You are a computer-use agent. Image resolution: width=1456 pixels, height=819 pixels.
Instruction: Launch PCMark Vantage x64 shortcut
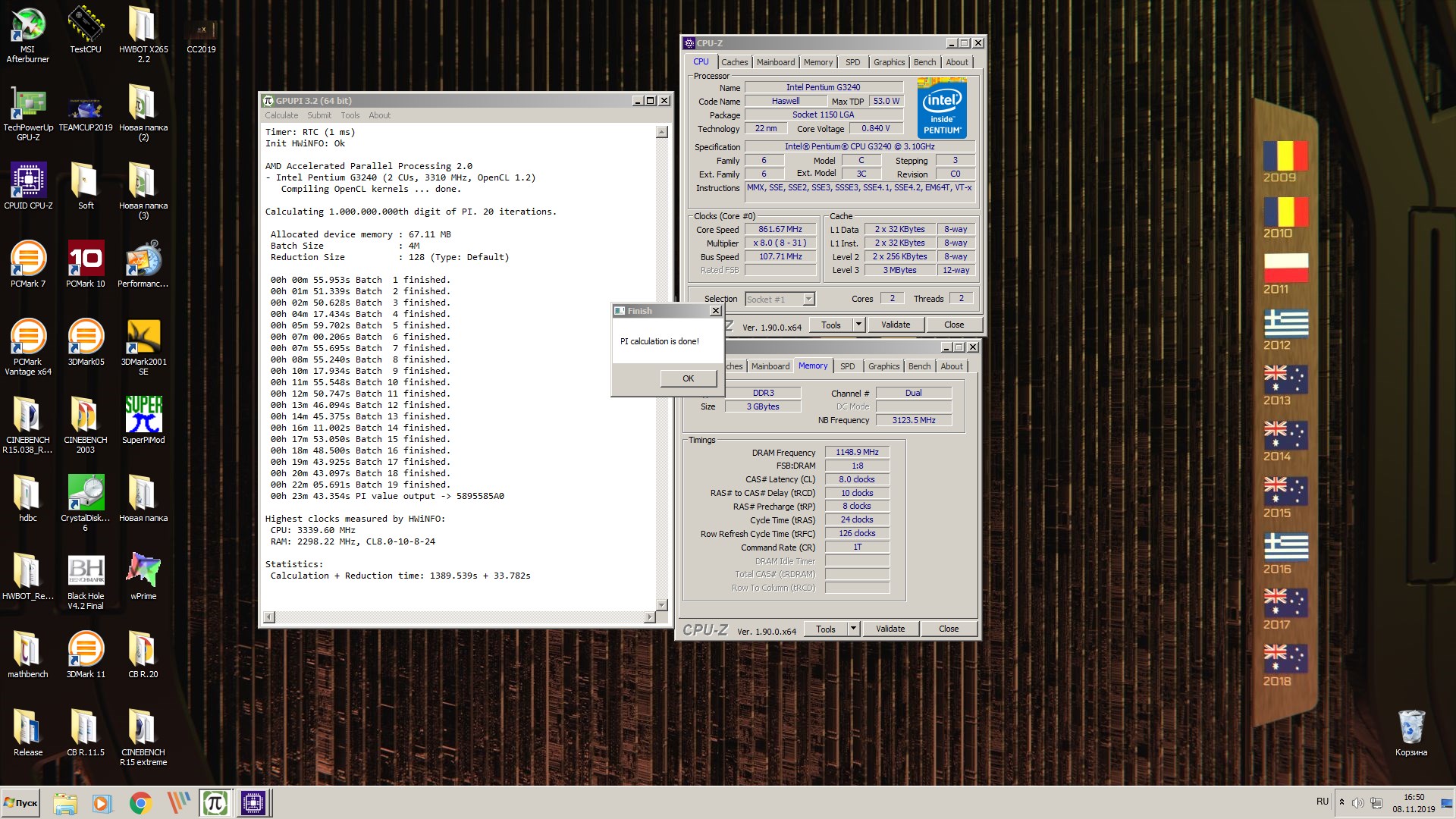pos(28,347)
